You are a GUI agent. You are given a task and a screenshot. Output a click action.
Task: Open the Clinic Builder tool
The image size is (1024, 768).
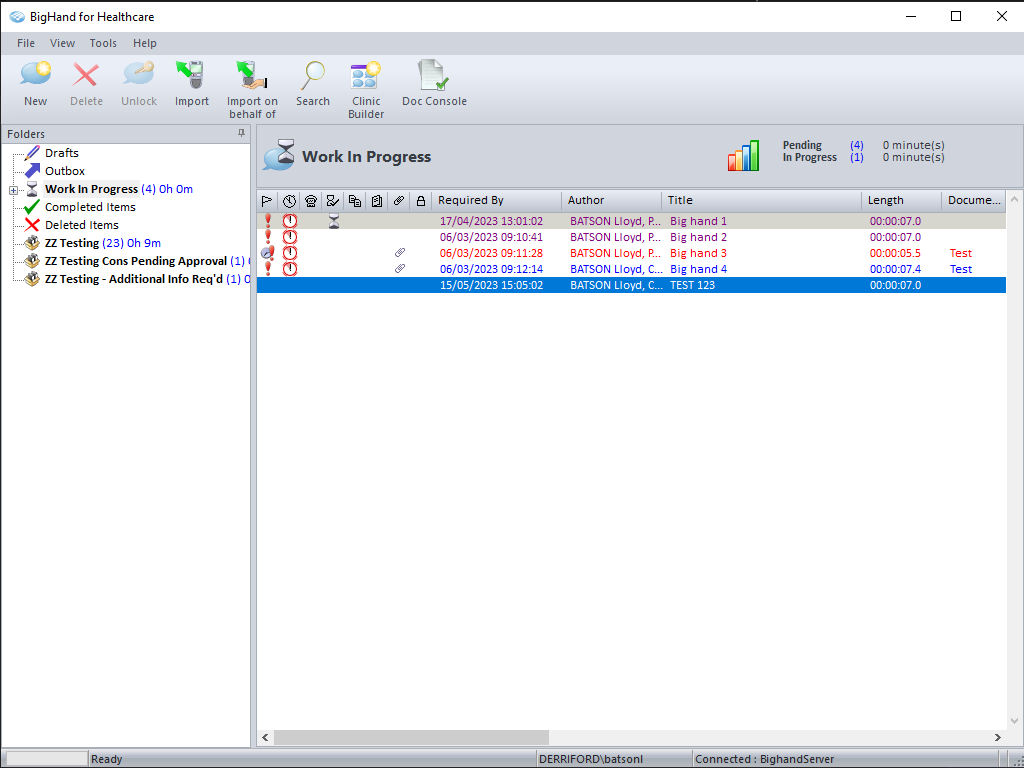[x=366, y=75]
